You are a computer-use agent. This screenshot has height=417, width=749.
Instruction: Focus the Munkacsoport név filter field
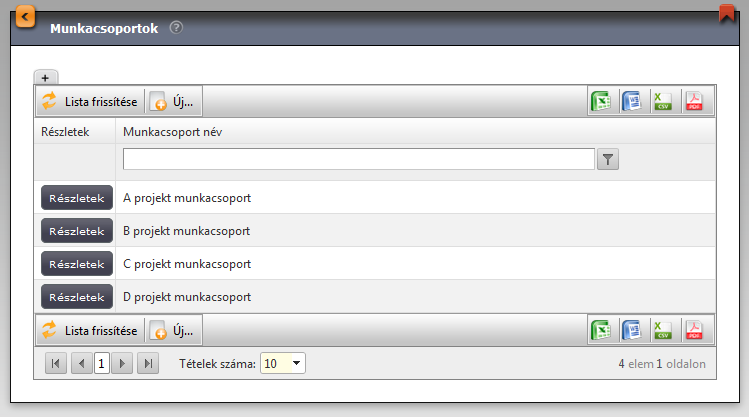(x=359, y=159)
